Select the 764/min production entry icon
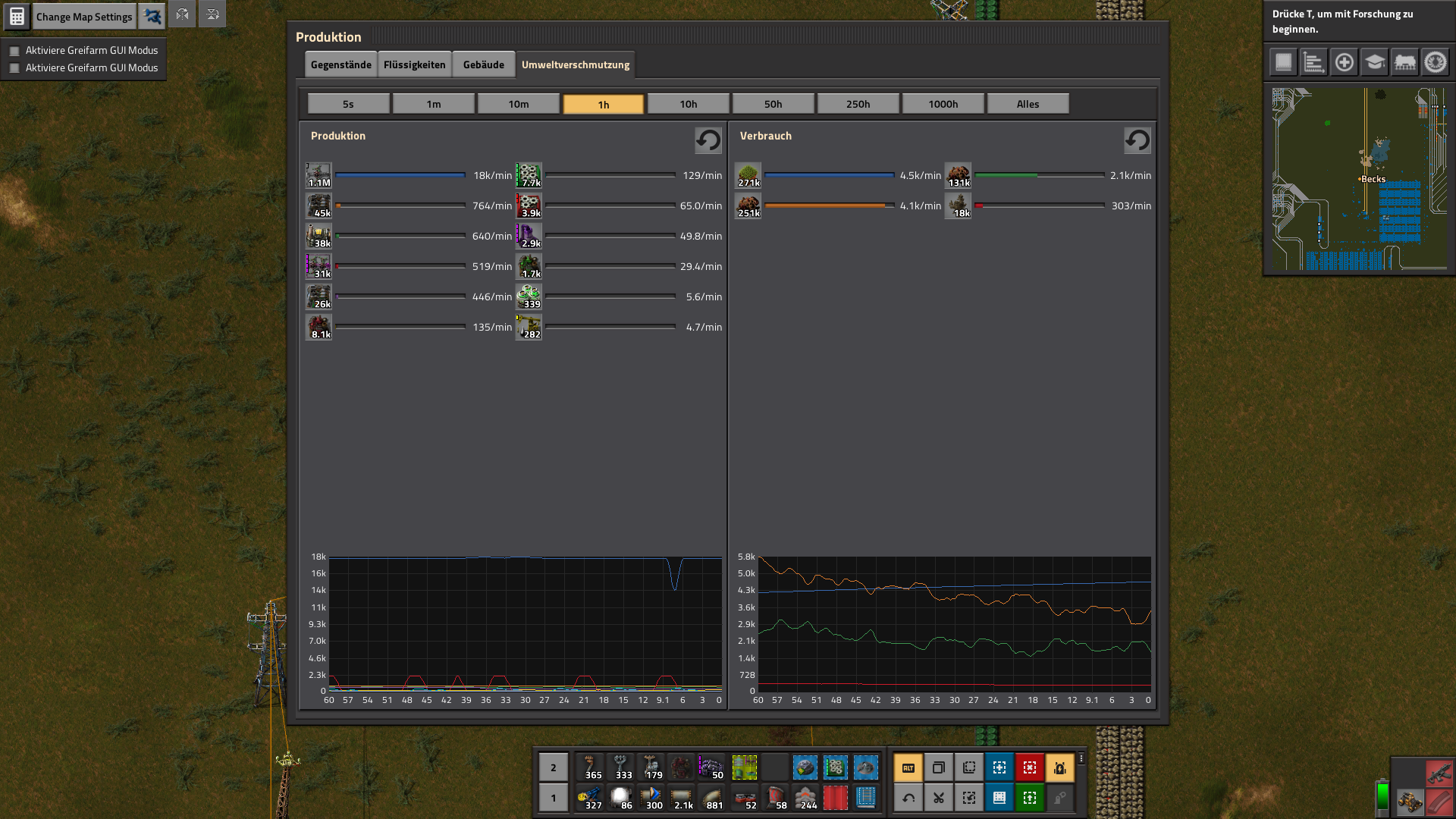1456x819 pixels. 318,206
